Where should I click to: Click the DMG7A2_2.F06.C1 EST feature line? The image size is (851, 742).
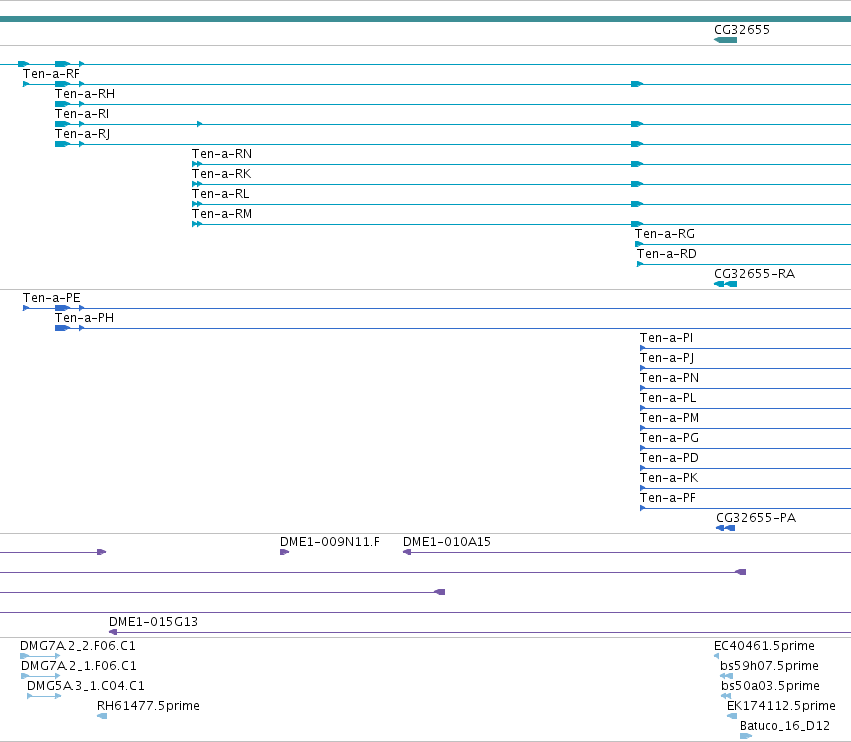(x=40, y=656)
